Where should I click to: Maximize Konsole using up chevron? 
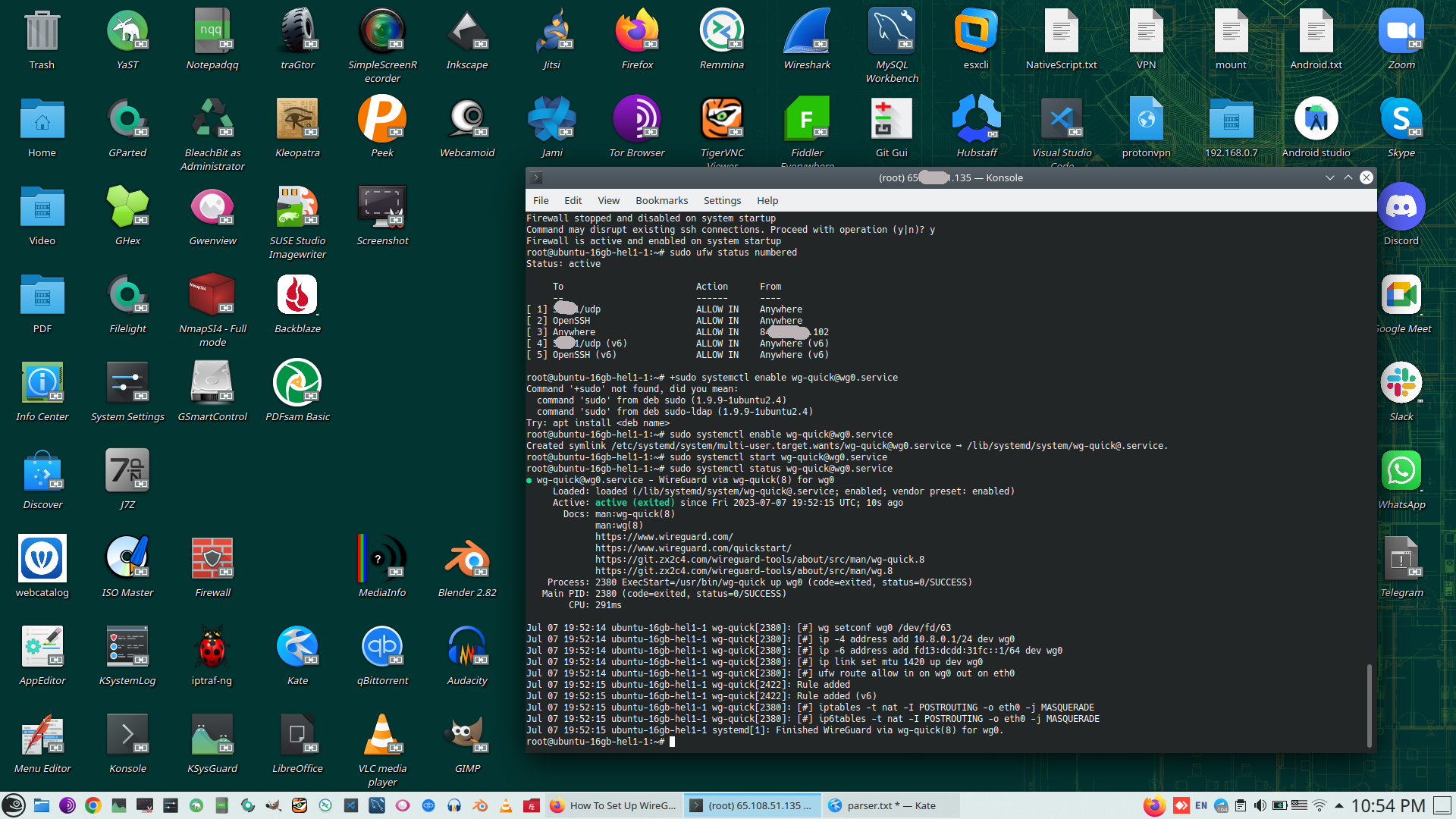1348,177
